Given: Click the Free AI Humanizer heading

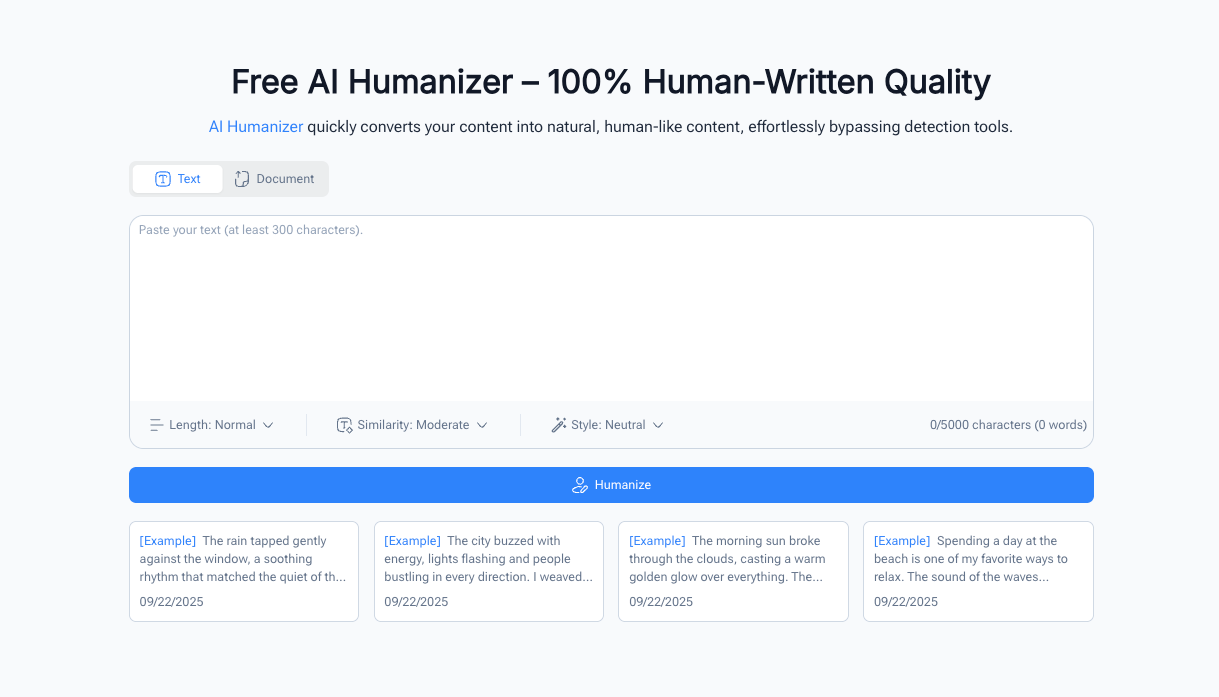Looking at the screenshot, I should pyautogui.click(x=610, y=82).
